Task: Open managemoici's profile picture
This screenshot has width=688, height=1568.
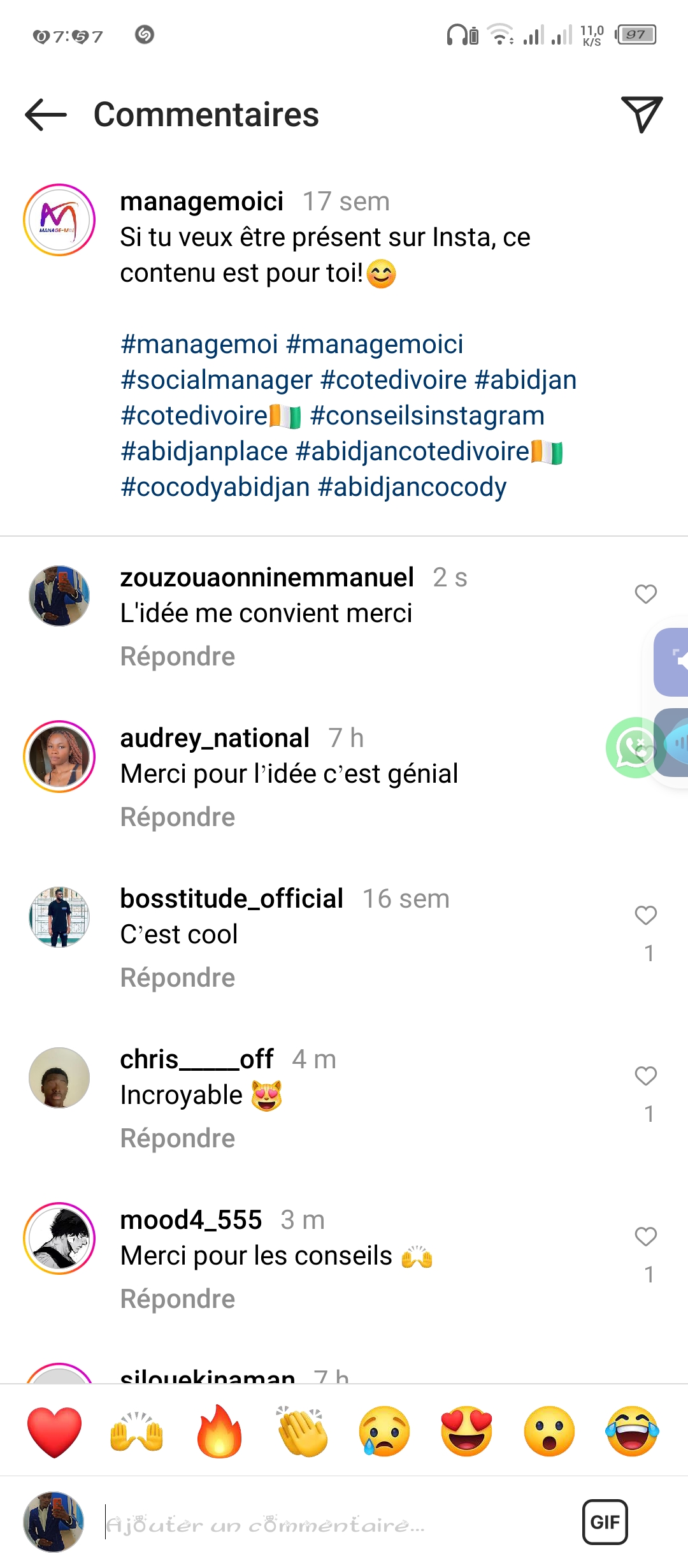Action: tap(59, 220)
